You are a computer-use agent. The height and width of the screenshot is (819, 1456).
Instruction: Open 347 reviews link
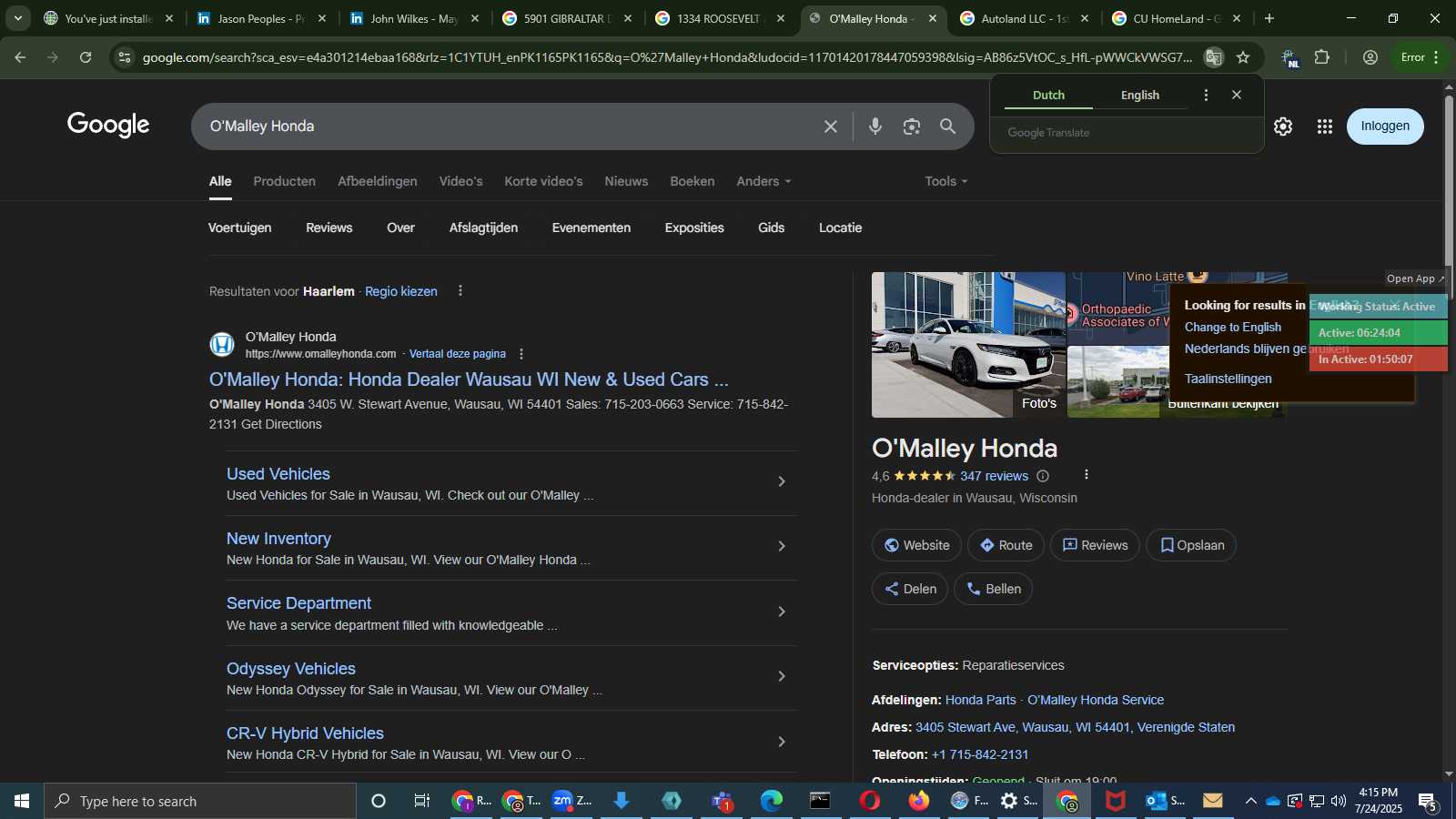tap(994, 476)
